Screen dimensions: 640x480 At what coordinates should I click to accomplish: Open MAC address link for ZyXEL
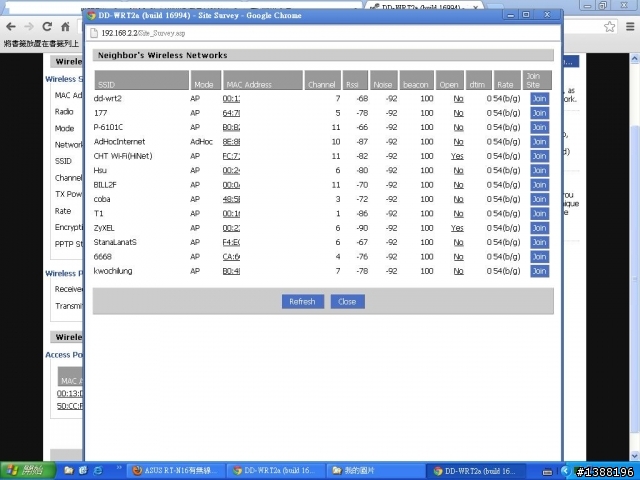[x=231, y=228]
